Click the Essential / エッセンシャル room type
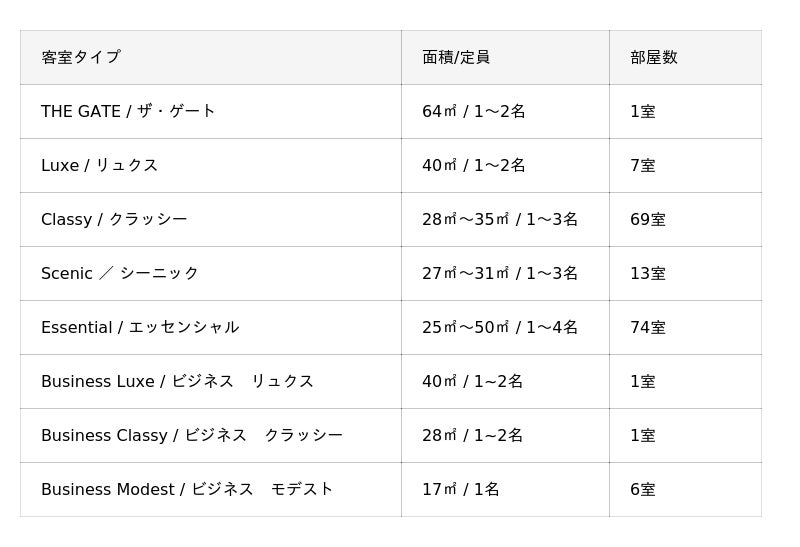The image size is (800, 547). click(140, 327)
